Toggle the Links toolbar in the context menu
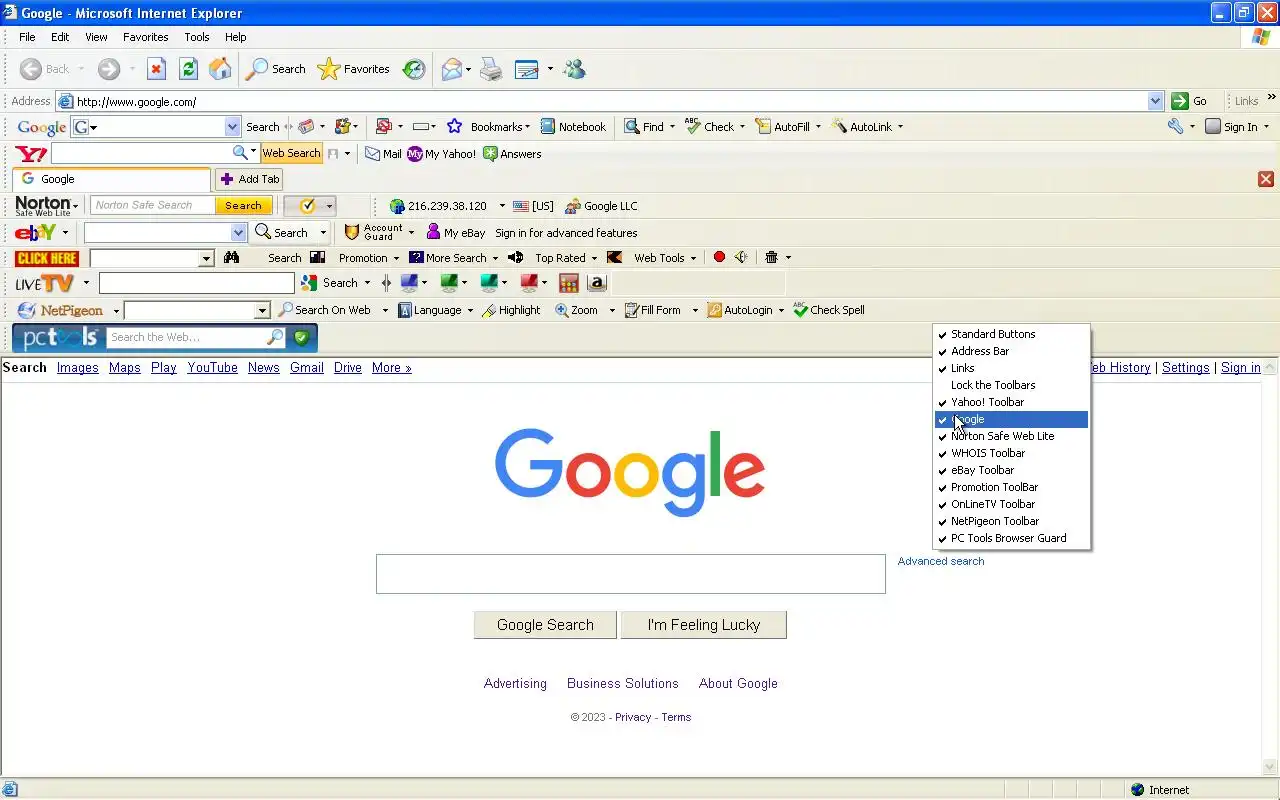 tap(1012, 368)
